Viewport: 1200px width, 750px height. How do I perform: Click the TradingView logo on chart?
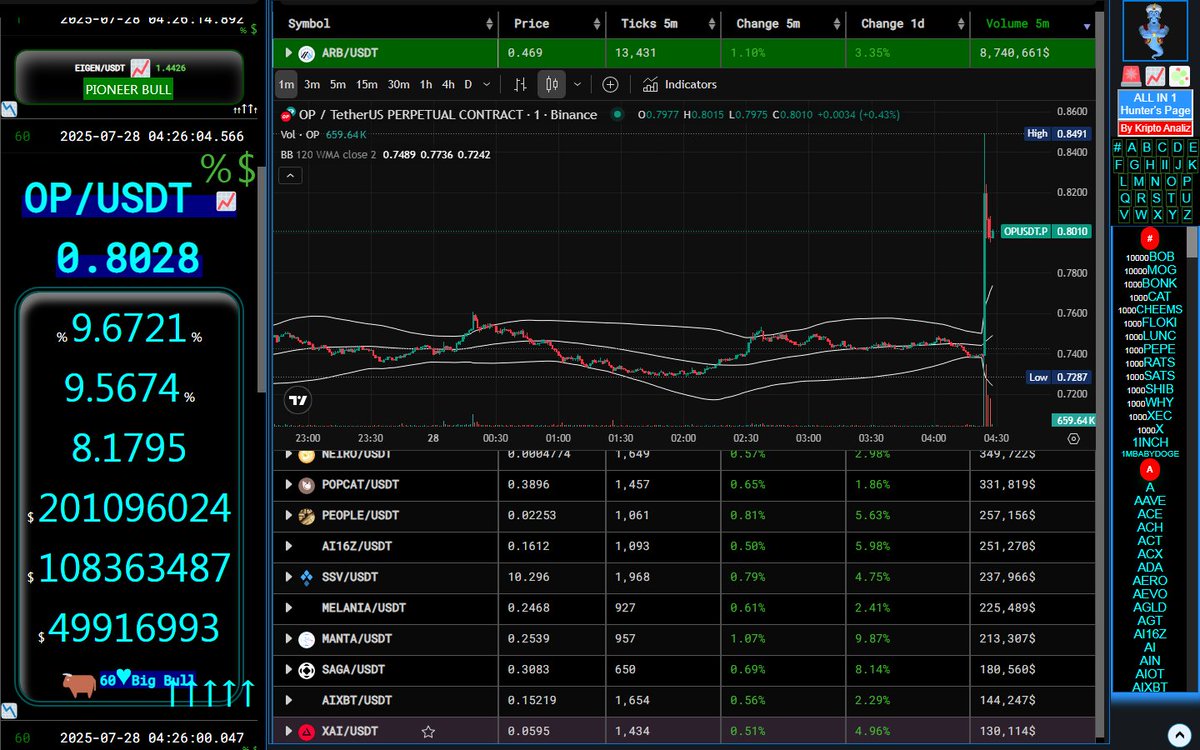click(297, 401)
